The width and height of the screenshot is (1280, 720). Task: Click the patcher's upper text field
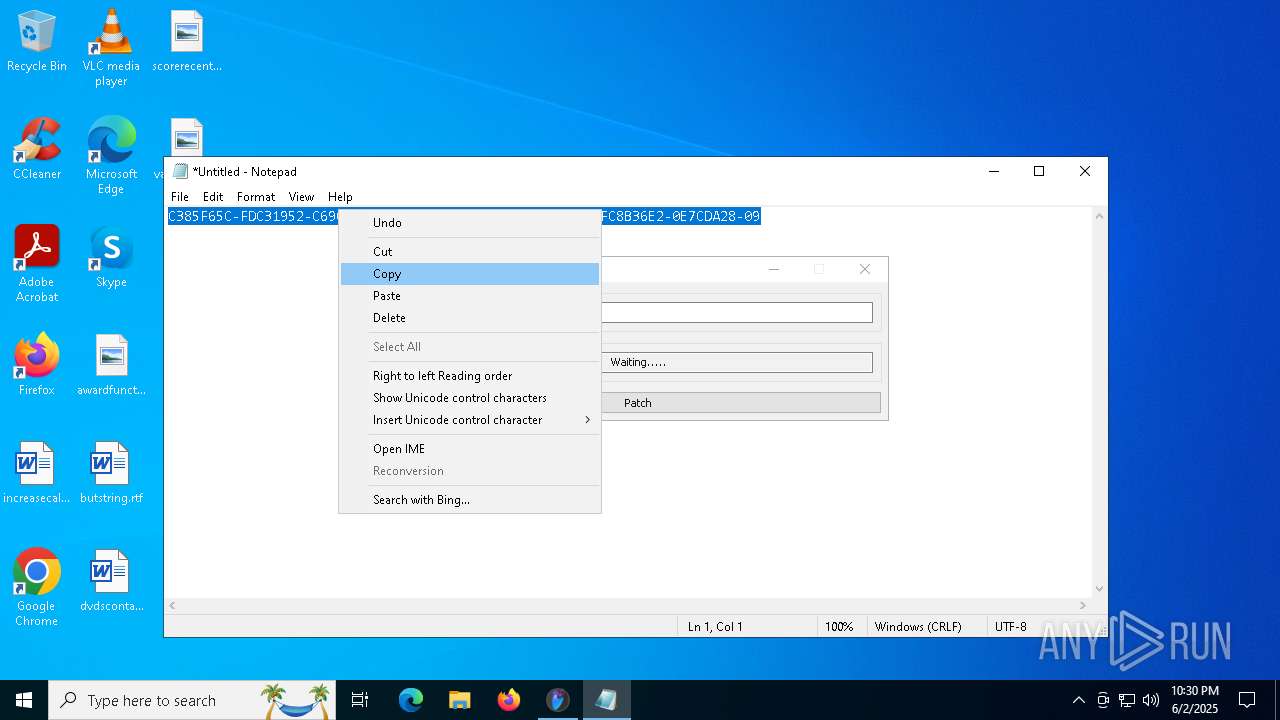(737, 313)
